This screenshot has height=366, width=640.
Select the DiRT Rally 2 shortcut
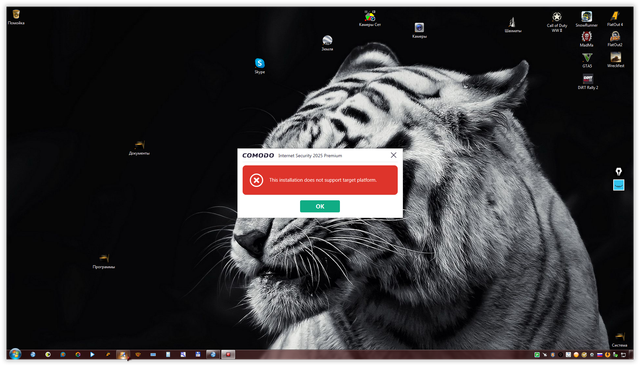(x=588, y=82)
